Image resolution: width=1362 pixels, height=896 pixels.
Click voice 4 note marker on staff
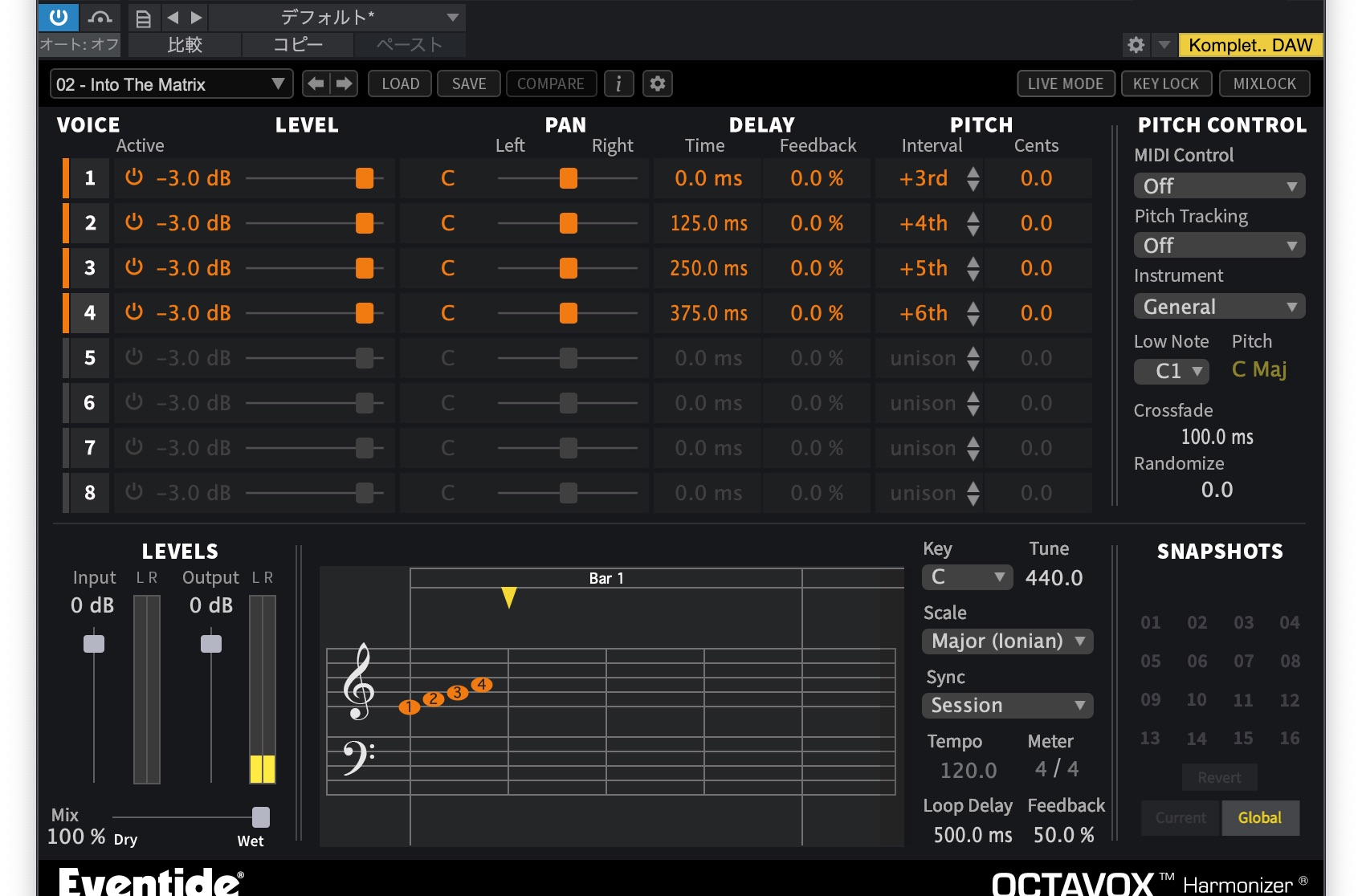pos(482,685)
